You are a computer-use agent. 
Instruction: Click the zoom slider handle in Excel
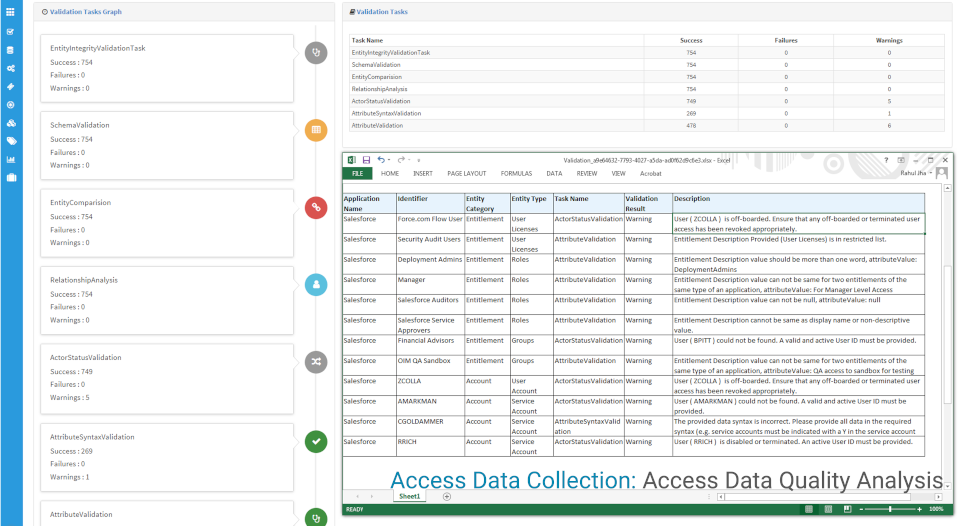pos(890,509)
